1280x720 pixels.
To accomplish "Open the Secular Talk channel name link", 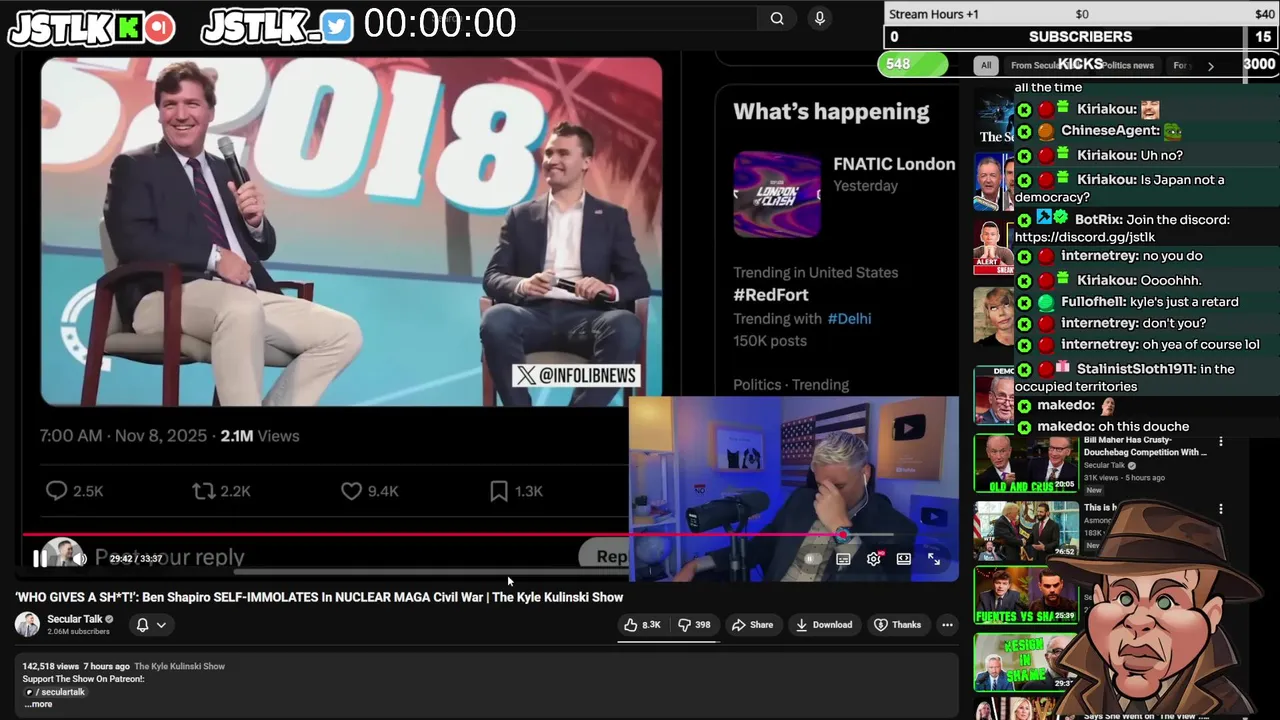I will pos(74,619).
